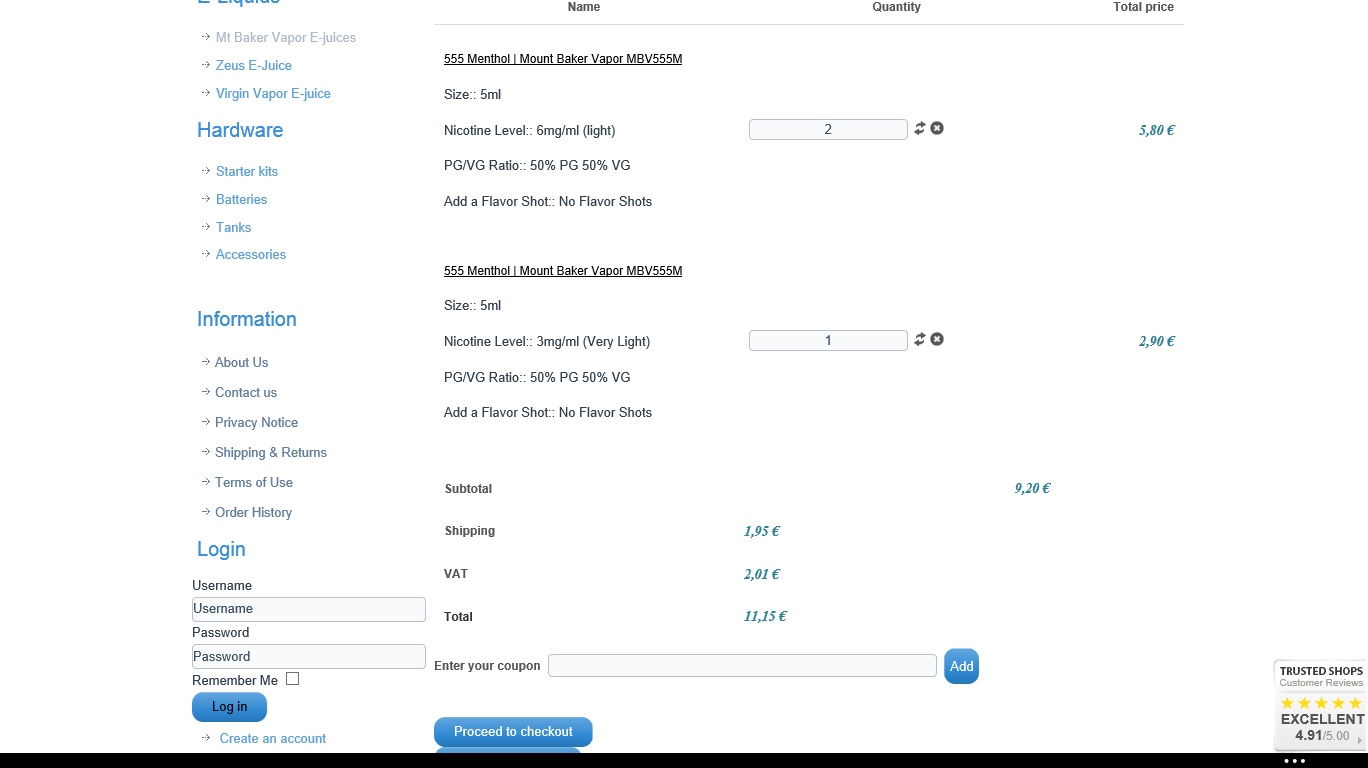
Task: Click the 2,90 € item price
Action: [1157, 341]
